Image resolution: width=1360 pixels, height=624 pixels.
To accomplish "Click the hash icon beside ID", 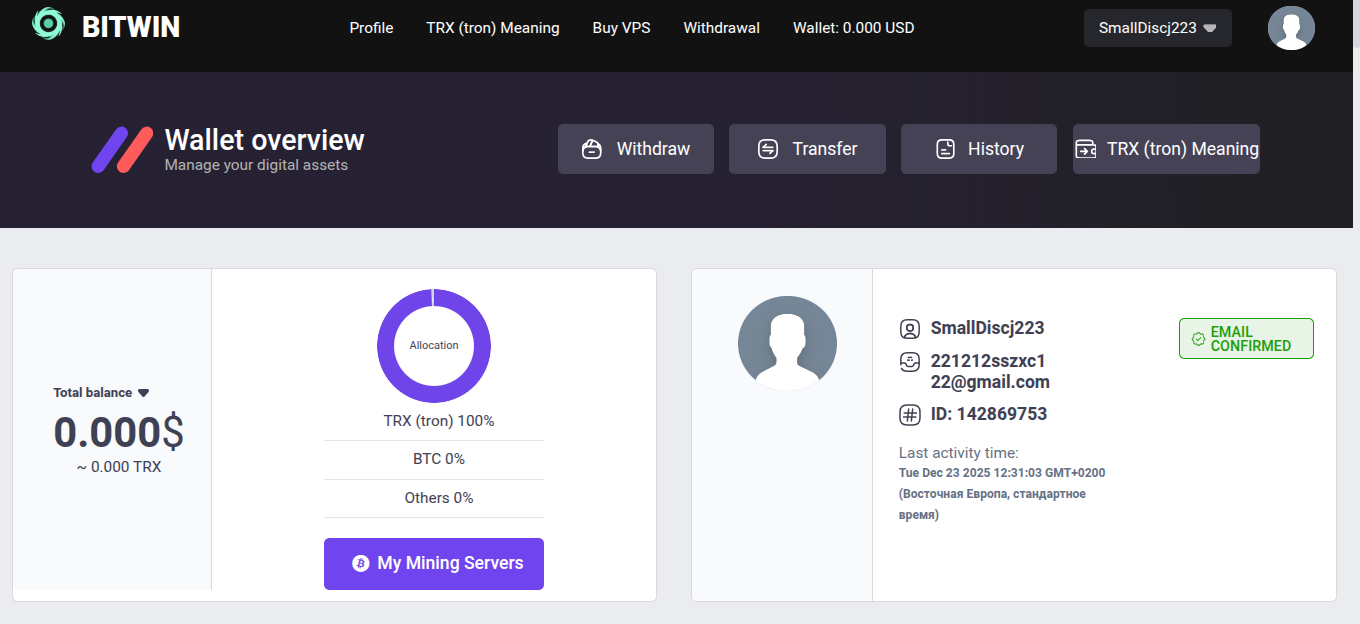I will pyautogui.click(x=910, y=414).
